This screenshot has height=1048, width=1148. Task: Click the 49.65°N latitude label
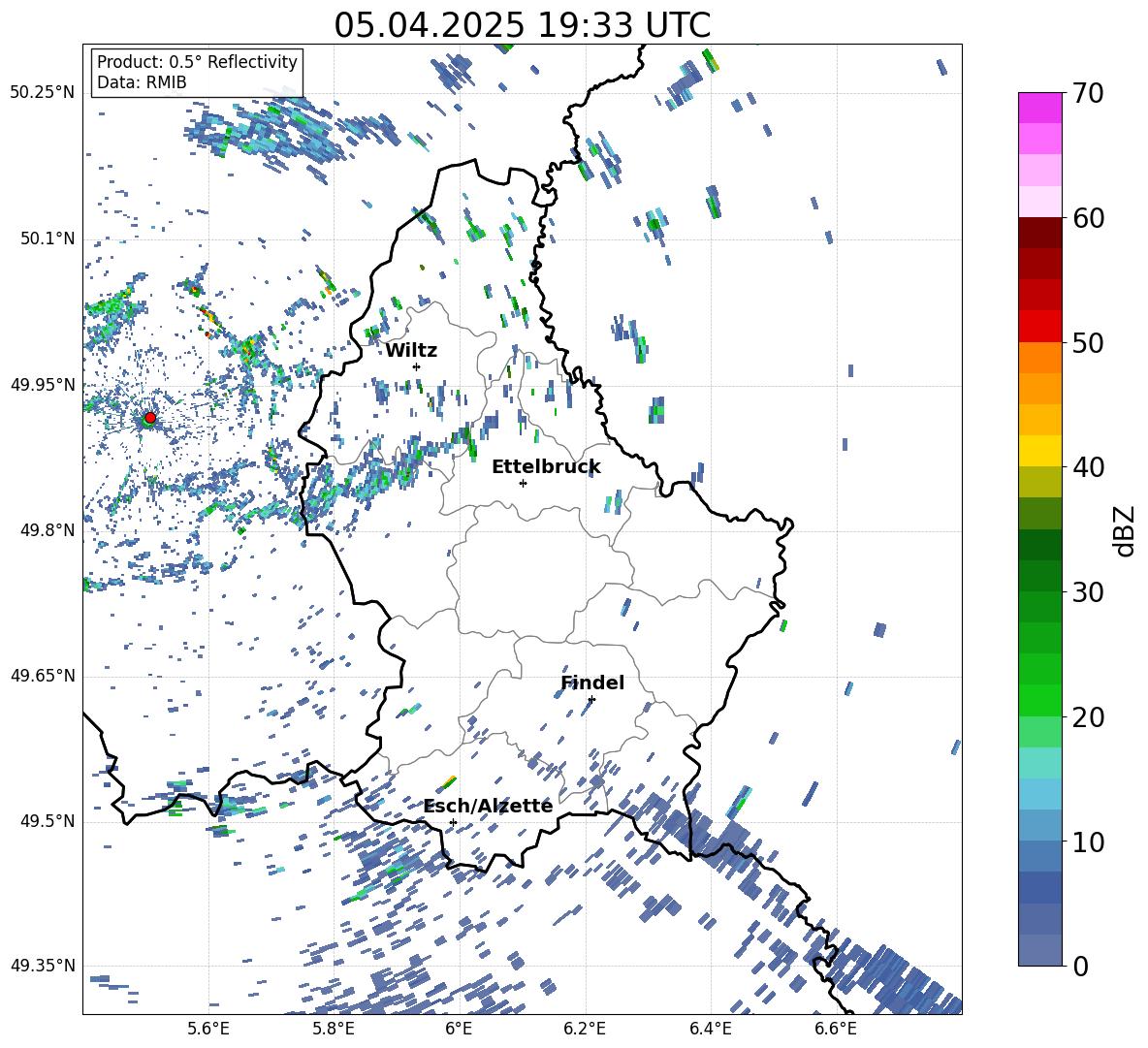coord(43,675)
